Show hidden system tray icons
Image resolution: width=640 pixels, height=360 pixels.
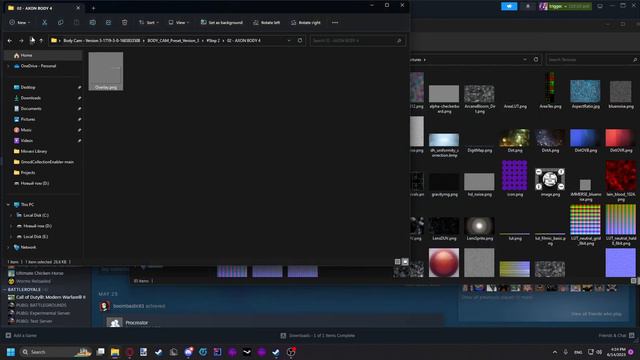(555, 352)
